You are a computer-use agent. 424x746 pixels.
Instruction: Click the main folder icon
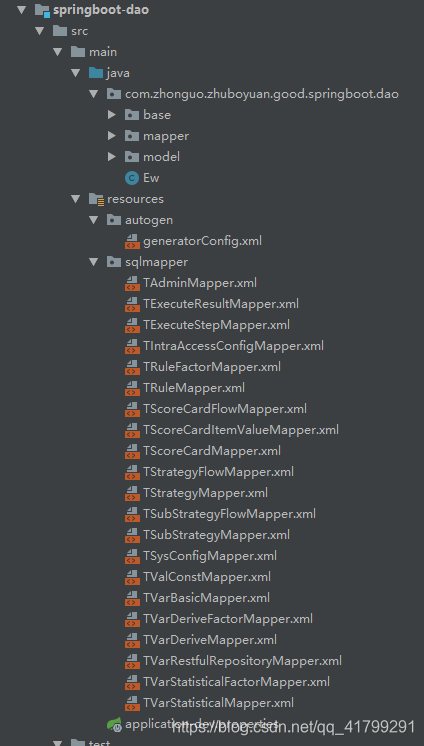click(78, 52)
